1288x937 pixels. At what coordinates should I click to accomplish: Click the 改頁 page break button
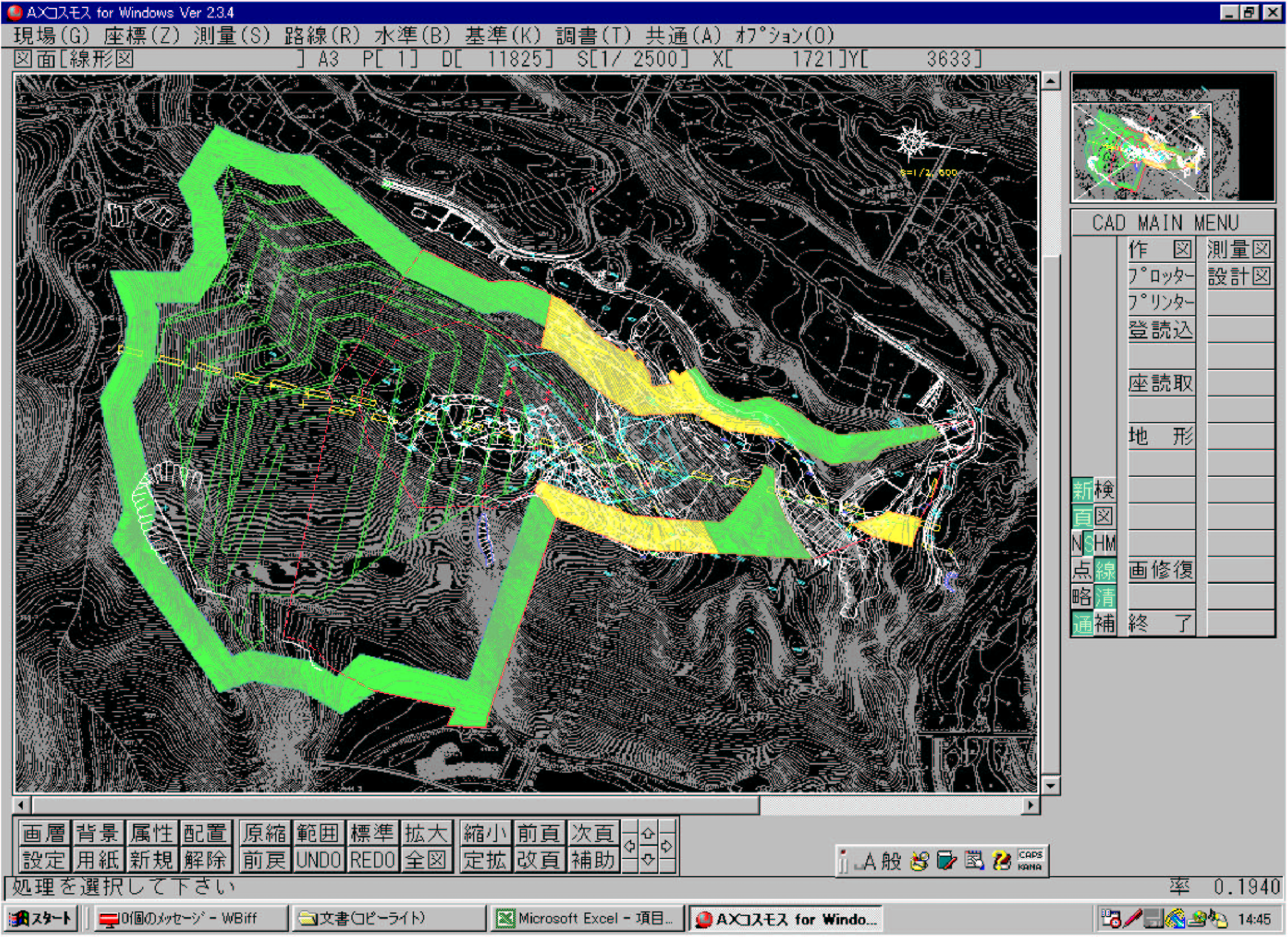tap(539, 859)
